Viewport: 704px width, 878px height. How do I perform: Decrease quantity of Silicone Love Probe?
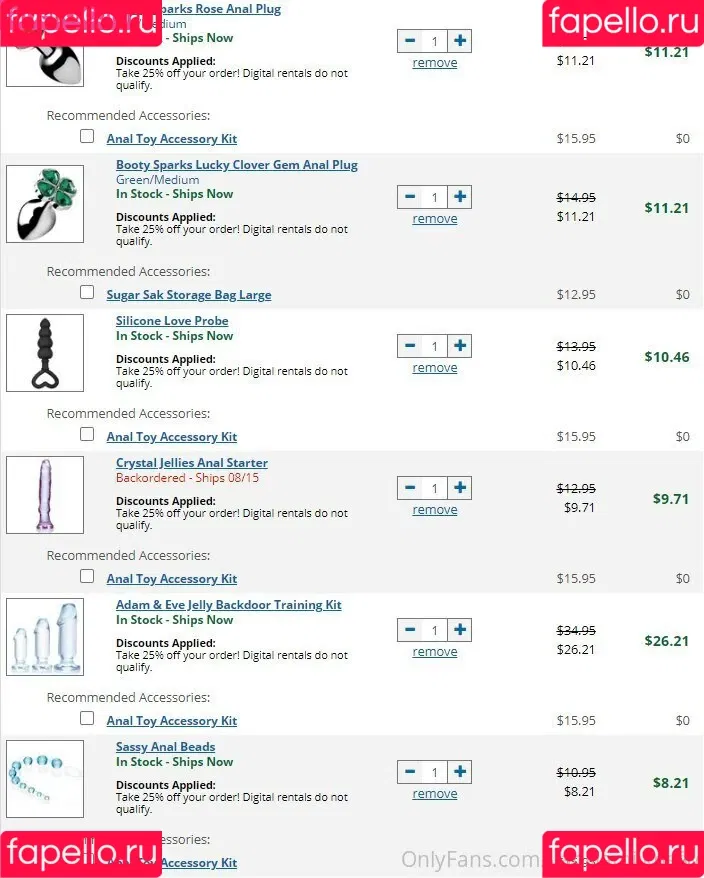coord(410,345)
